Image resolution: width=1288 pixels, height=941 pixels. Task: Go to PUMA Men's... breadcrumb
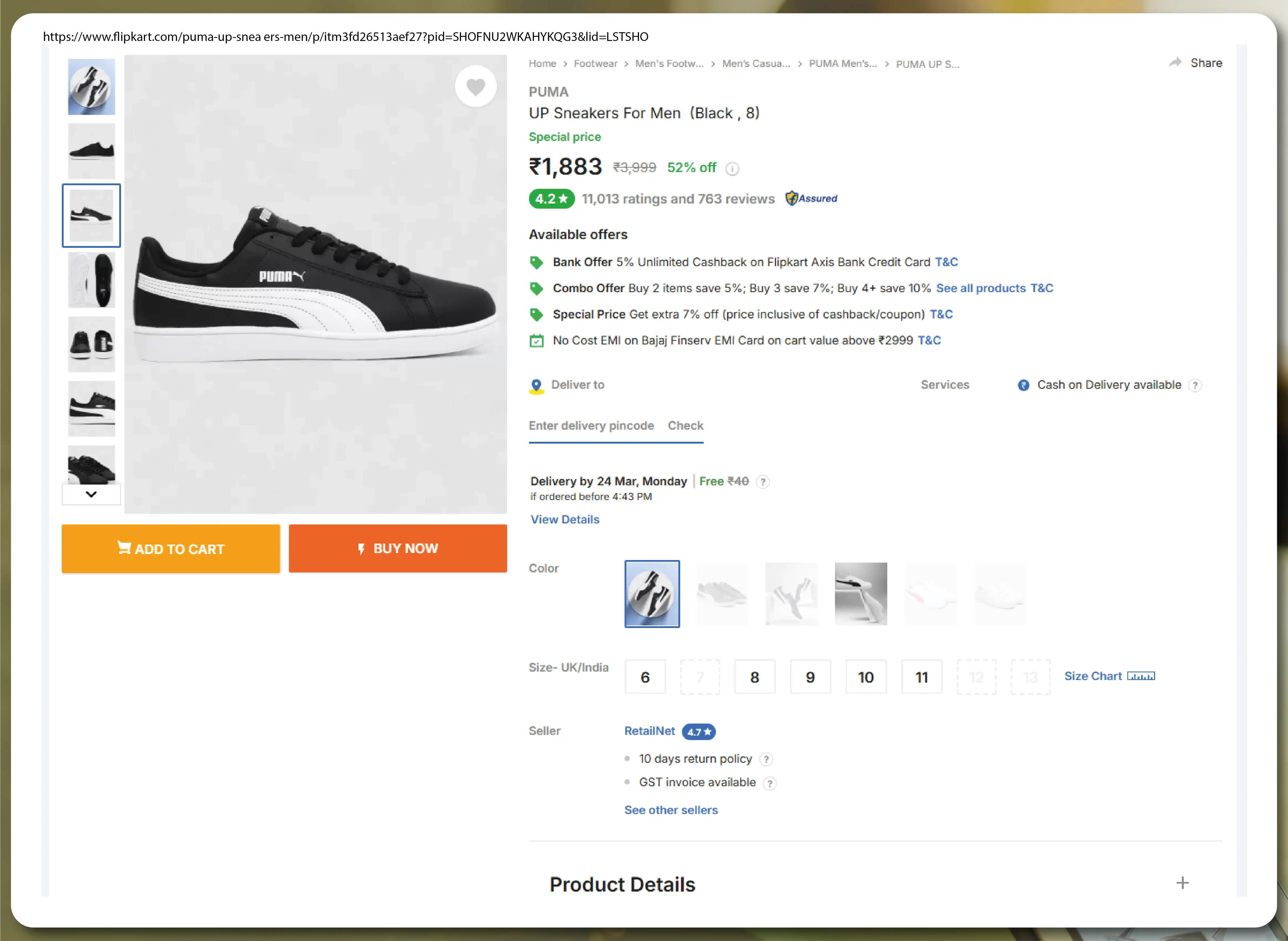point(843,64)
